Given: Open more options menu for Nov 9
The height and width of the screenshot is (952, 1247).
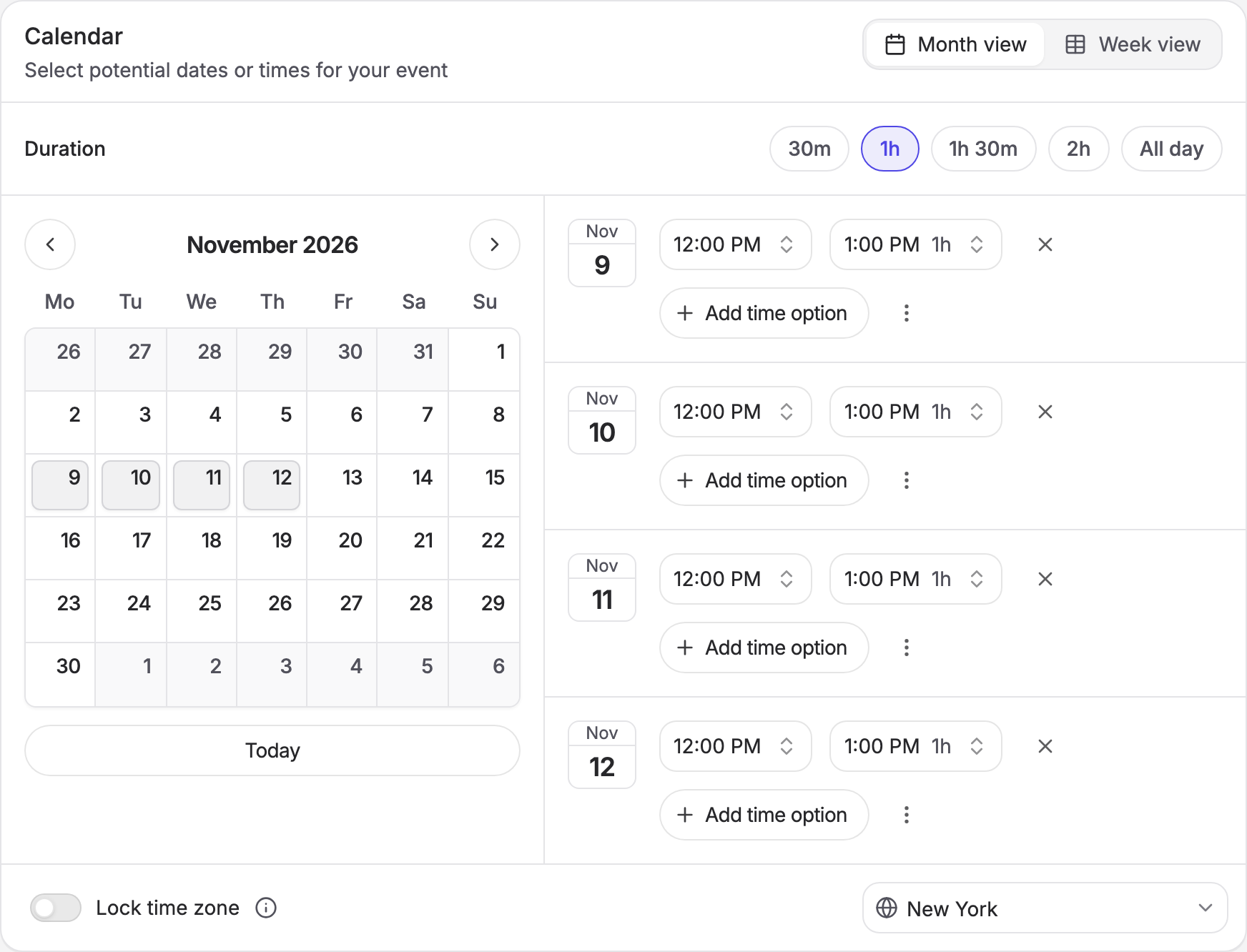Looking at the screenshot, I should (906, 313).
